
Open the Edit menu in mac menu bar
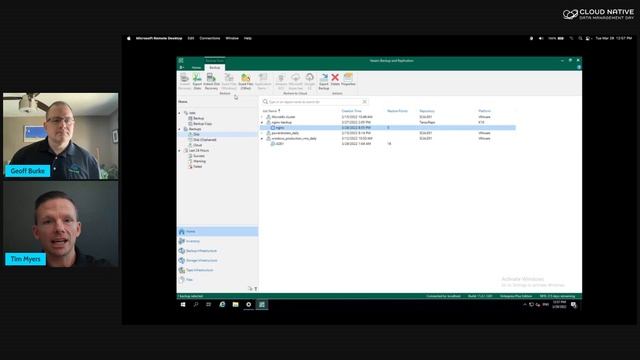[191, 38]
